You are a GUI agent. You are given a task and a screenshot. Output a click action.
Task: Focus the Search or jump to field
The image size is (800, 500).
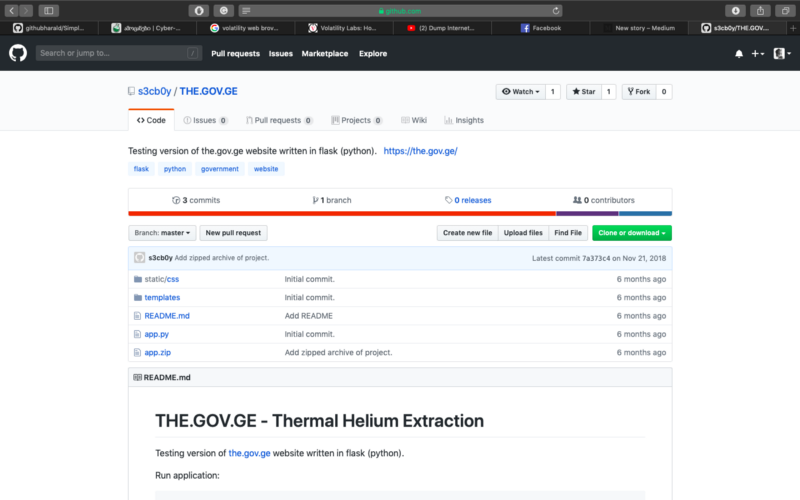coord(118,53)
